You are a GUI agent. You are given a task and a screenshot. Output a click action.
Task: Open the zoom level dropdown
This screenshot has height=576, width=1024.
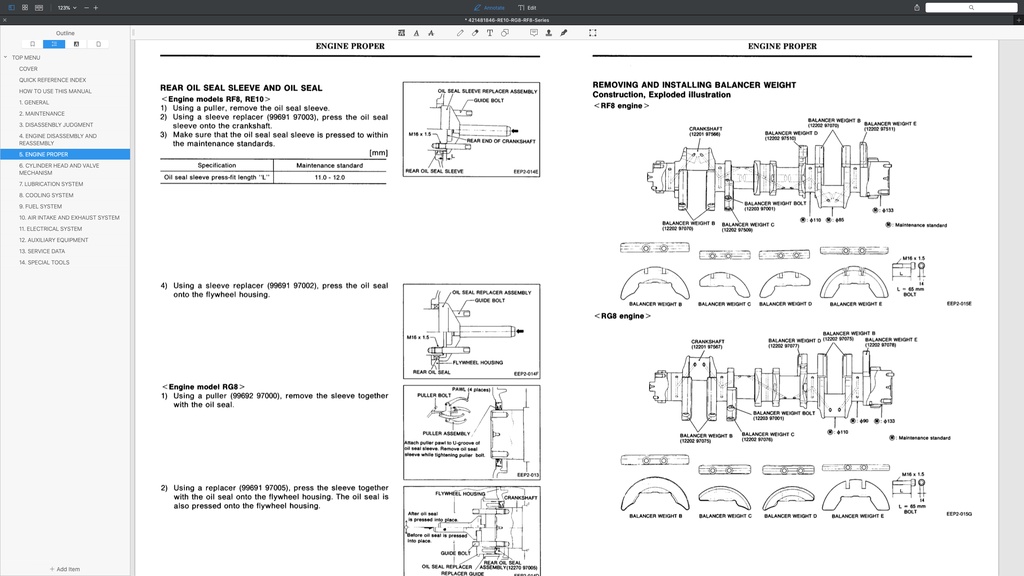pyautogui.click(x=68, y=7)
